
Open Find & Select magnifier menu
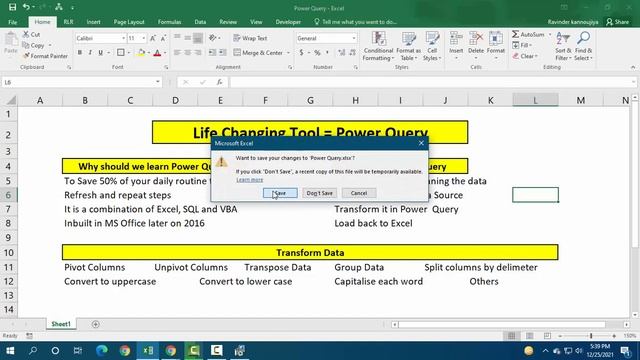(x=583, y=46)
